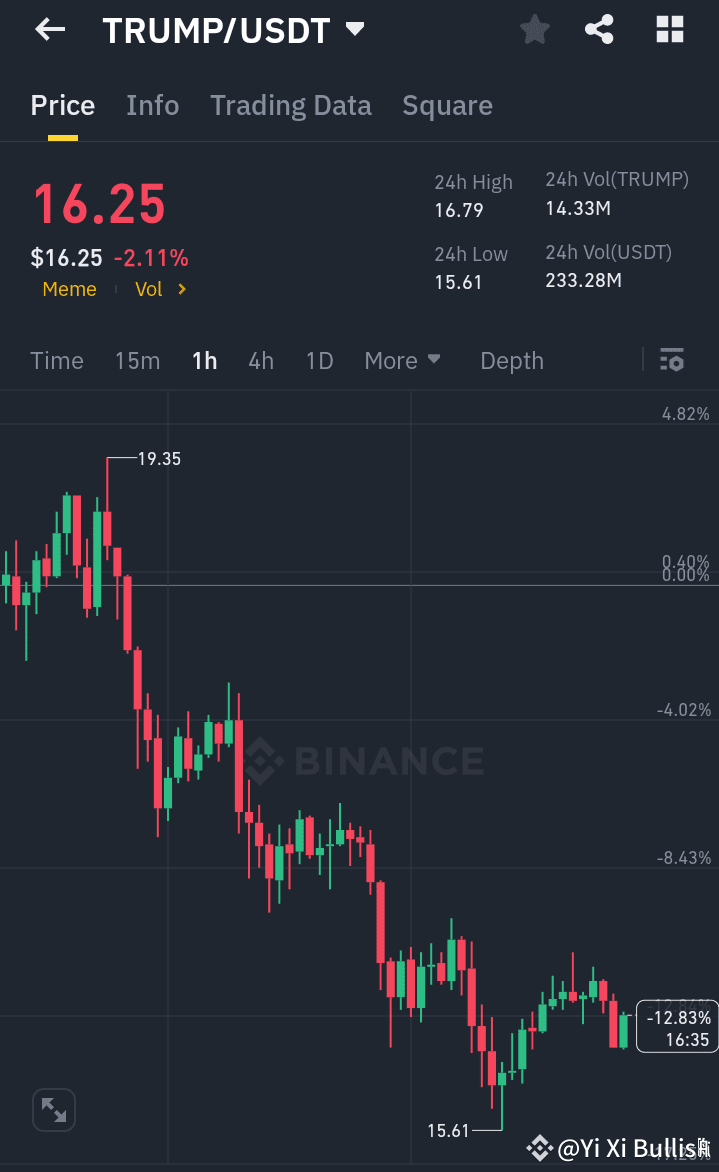
Task: Enable the 4h candlestick interval
Action: [x=260, y=360]
